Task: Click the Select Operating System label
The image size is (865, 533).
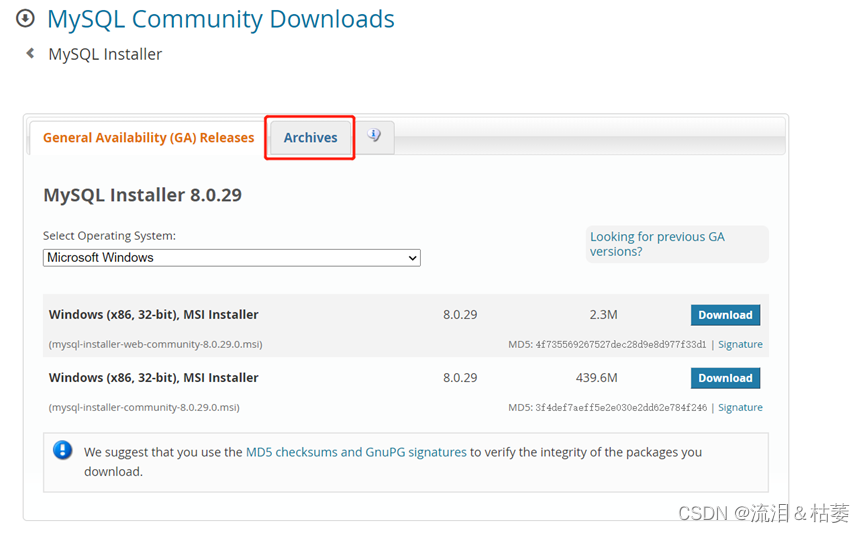Action: pyautogui.click(x=109, y=236)
